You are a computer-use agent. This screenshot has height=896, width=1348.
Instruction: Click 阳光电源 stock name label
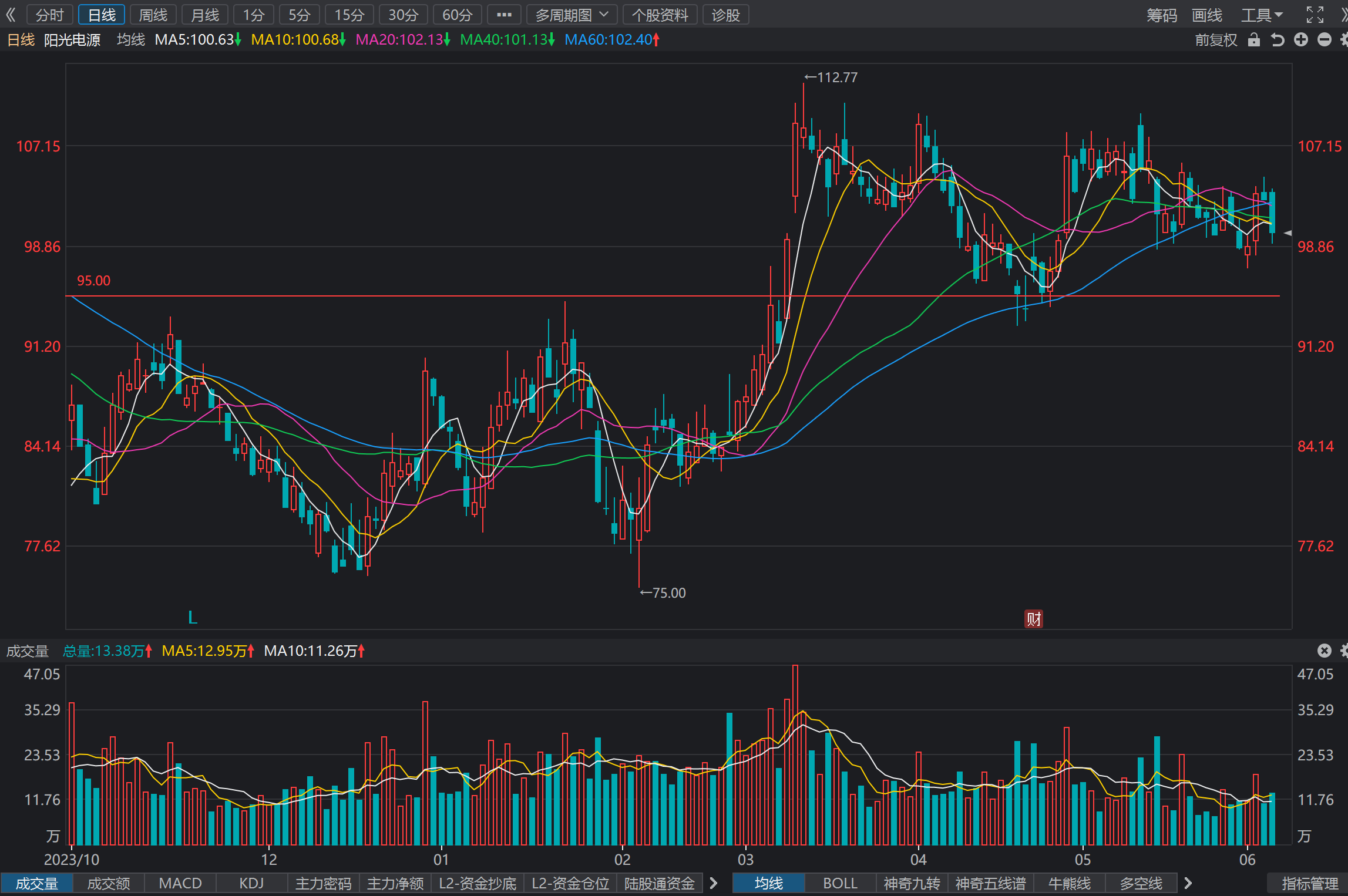(x=72, y=40)
